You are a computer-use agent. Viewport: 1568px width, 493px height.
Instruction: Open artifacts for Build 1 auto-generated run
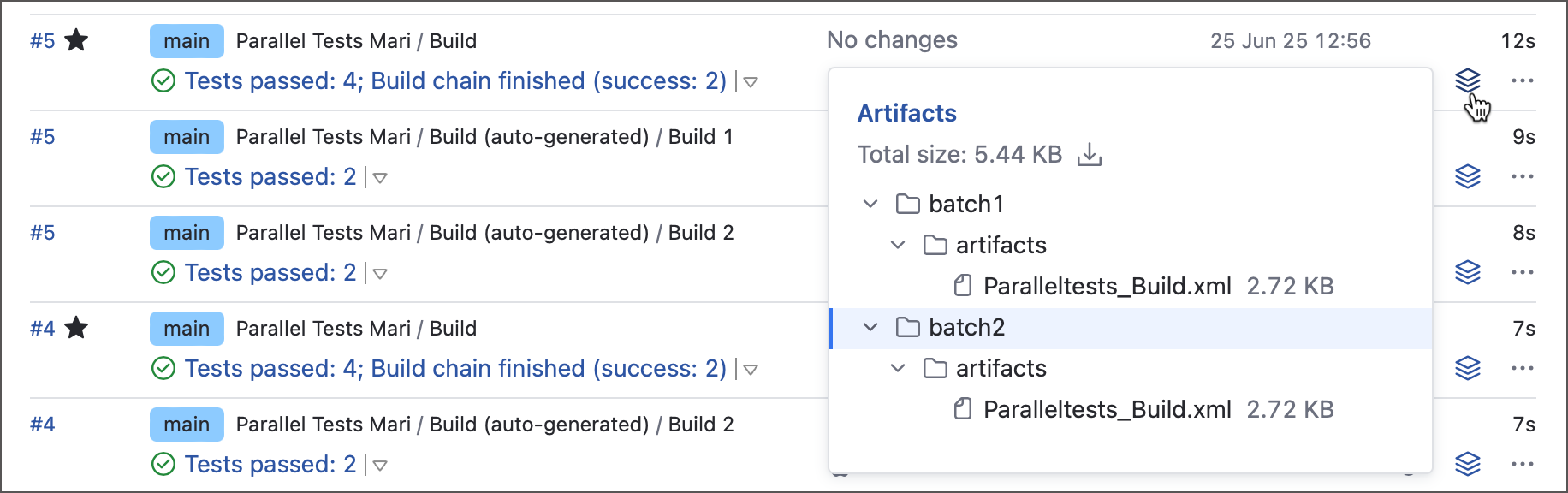point(1466,176)
